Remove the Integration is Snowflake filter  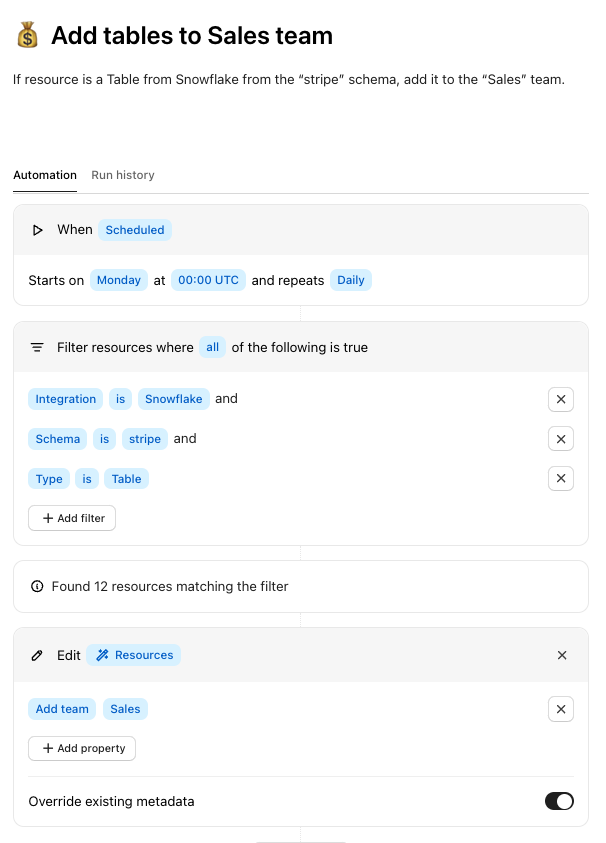click(561, 399)
